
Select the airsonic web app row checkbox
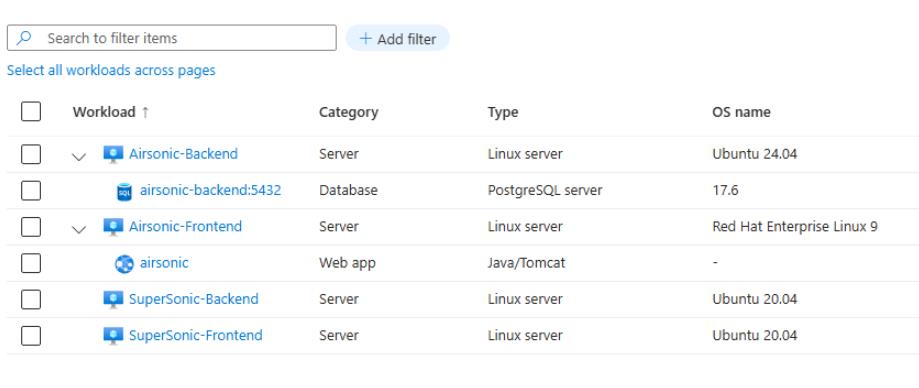(x=31, y=263)
